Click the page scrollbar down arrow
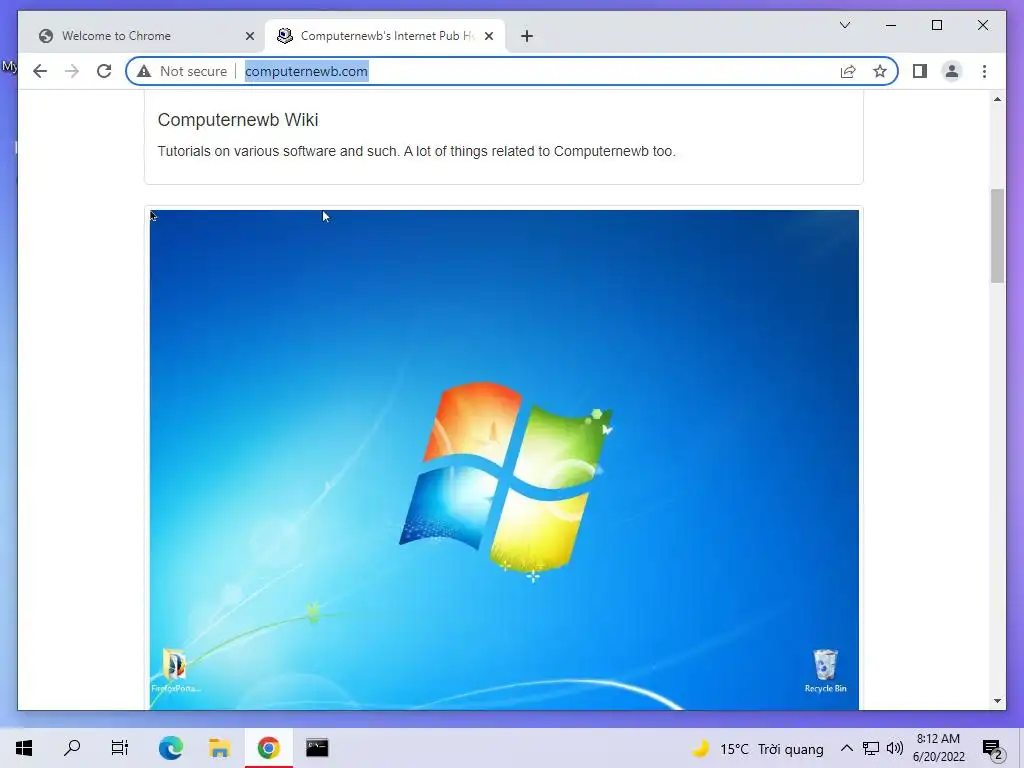 [997, 701]
